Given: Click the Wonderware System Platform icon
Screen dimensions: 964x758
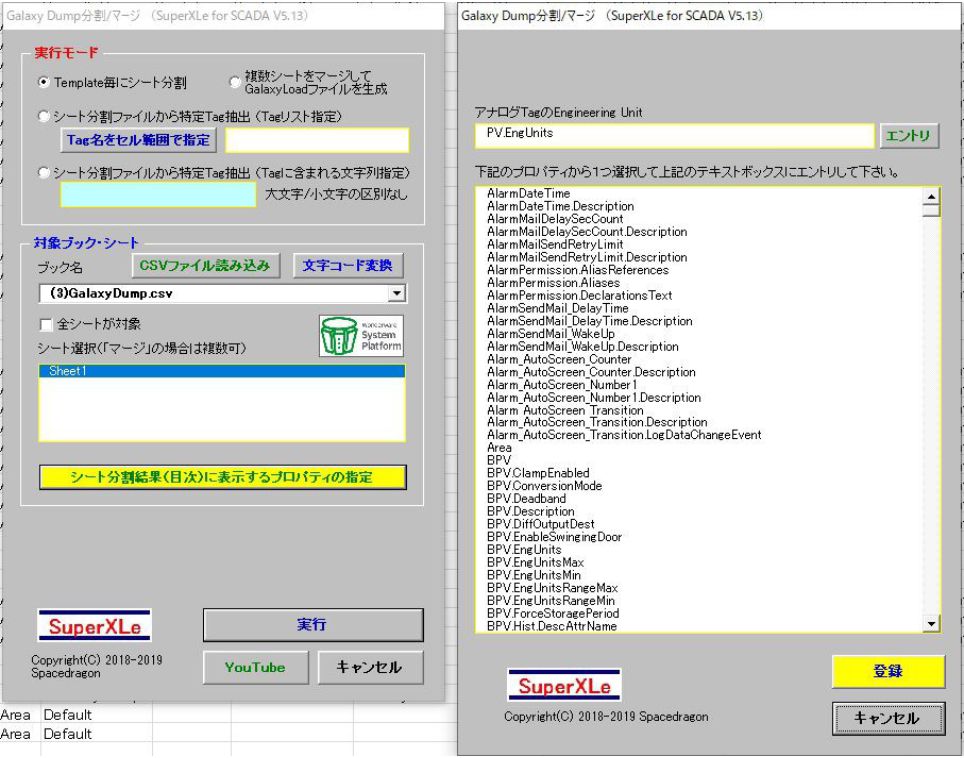Looking at the screenshot, I should pos(362,336).
